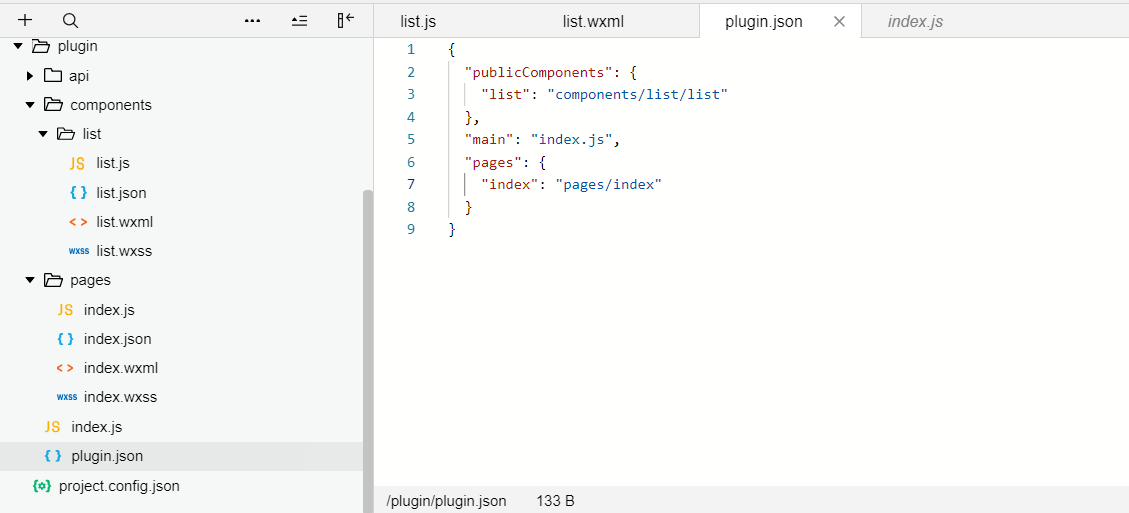The width and height of the screenshot is (1129, 513).
Task: Click the plus icon to add new file
Action: [x=26, y=20]
